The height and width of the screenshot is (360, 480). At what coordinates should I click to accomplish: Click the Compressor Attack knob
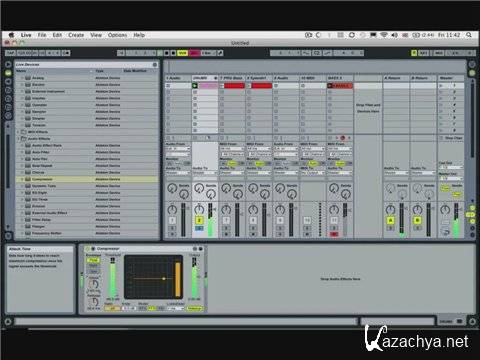[94, 284]
